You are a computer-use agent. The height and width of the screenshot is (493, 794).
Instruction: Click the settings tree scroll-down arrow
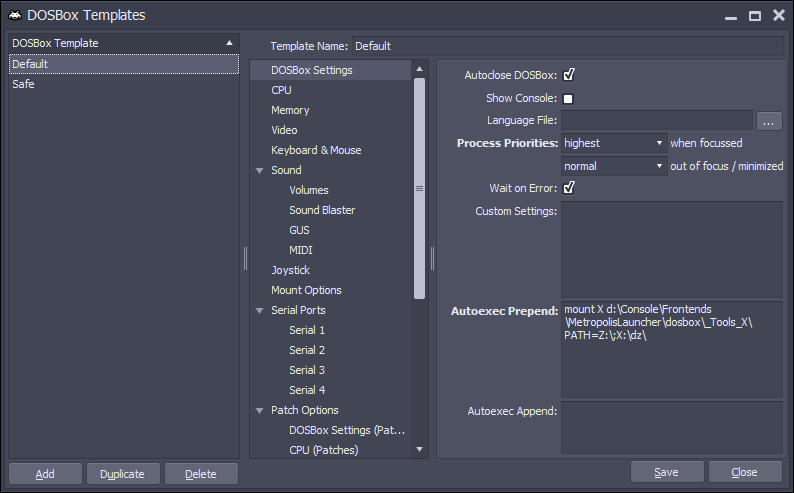point(419,449)
